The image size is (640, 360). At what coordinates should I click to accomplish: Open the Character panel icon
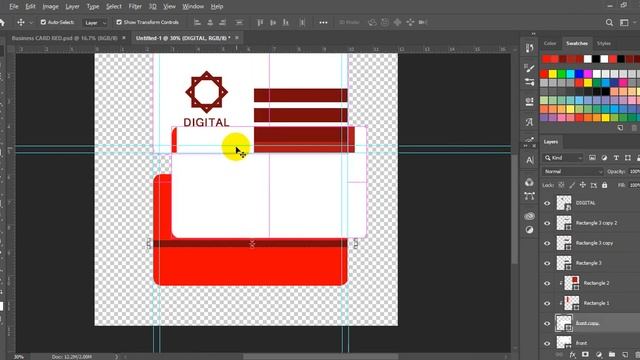click(x=529, y=160)
